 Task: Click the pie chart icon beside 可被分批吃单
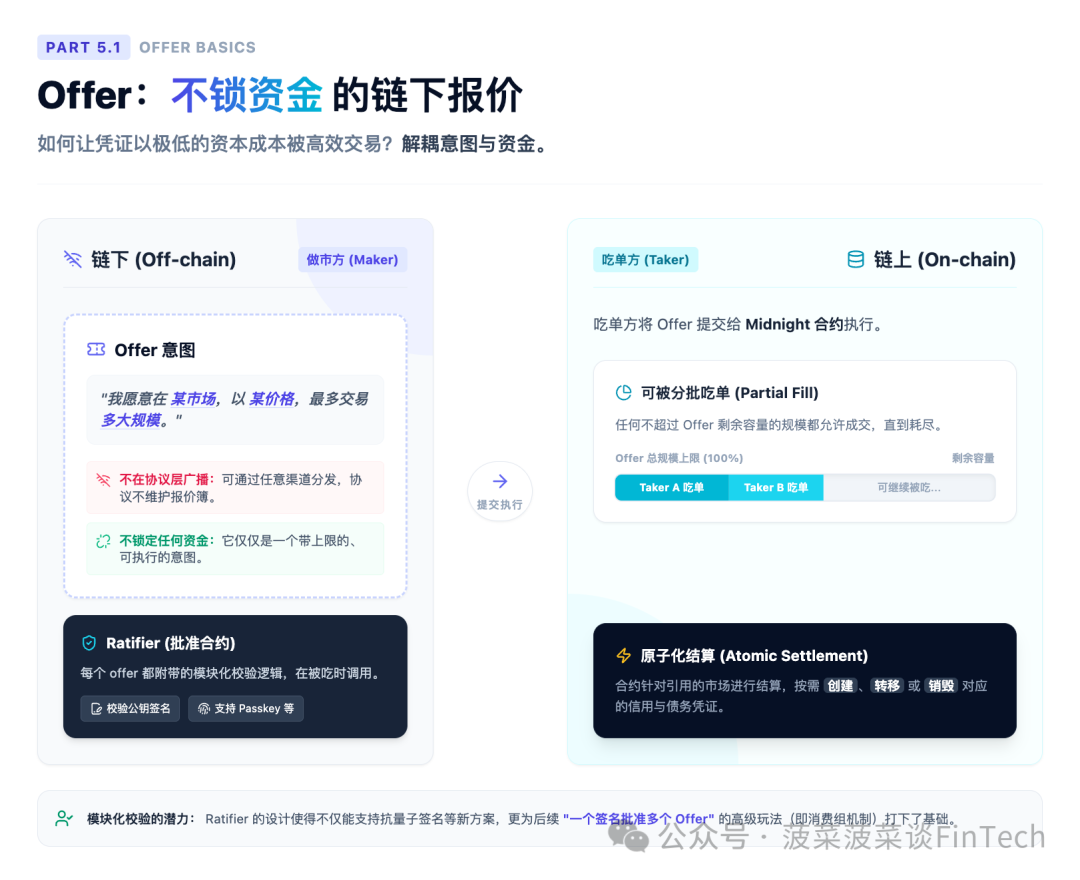pos(623,392)
